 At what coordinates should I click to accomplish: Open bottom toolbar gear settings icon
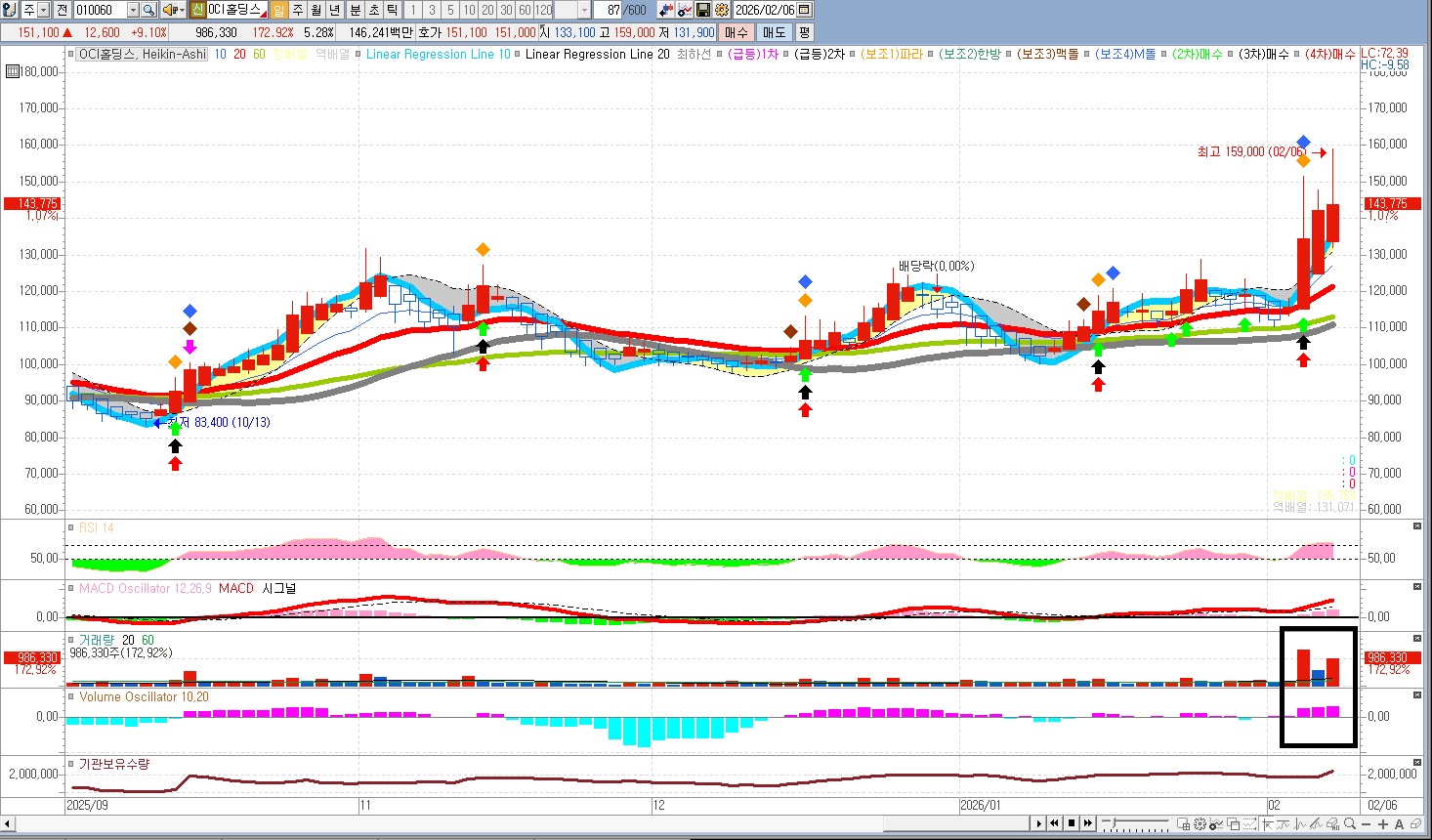coord(1200,823)
